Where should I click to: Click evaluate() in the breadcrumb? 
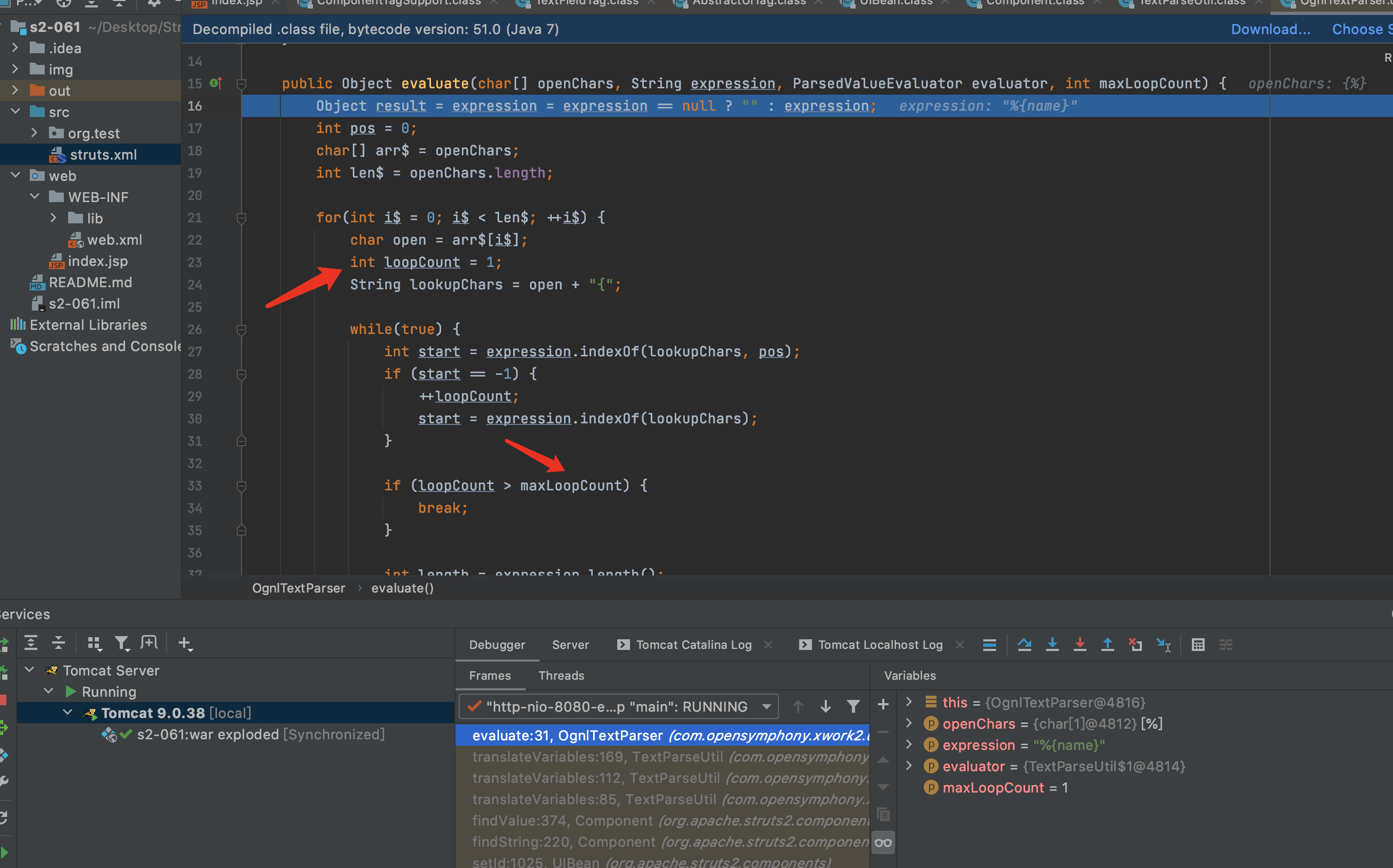pyautogui.click(x=402, y=588)
